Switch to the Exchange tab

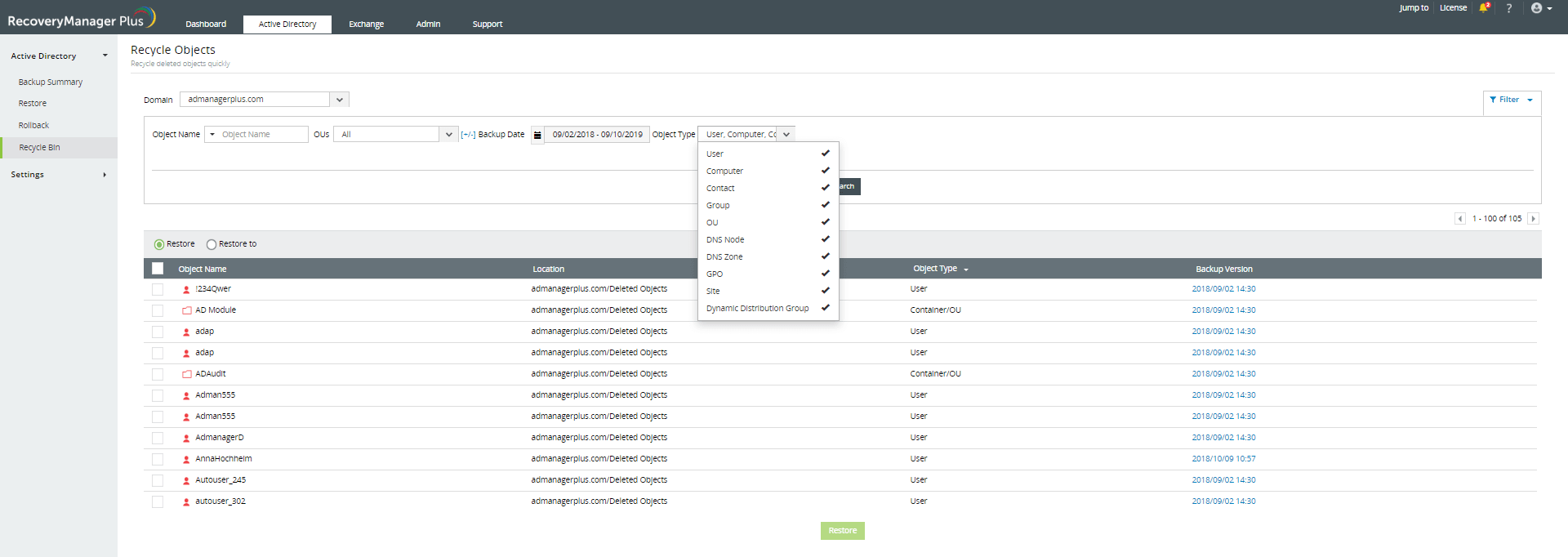point(366,25)
